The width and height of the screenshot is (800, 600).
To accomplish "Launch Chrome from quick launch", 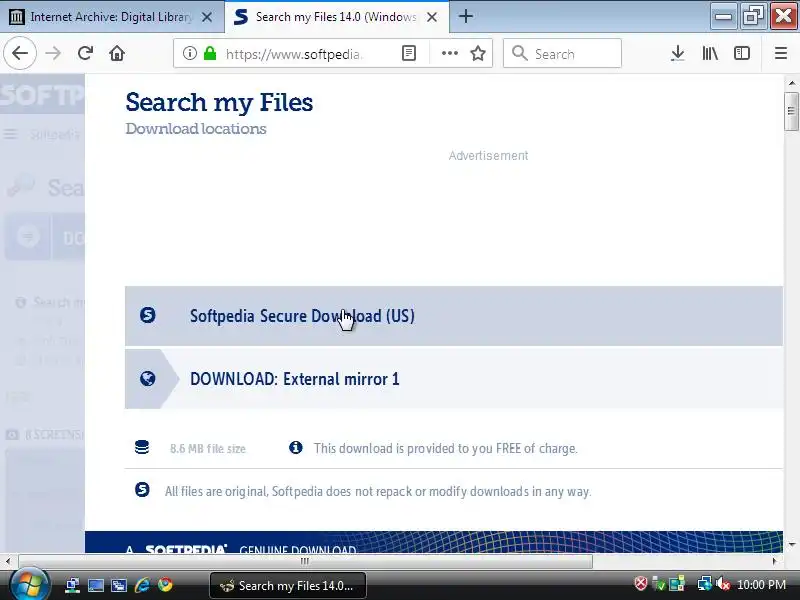I will [x=165, y=585].
